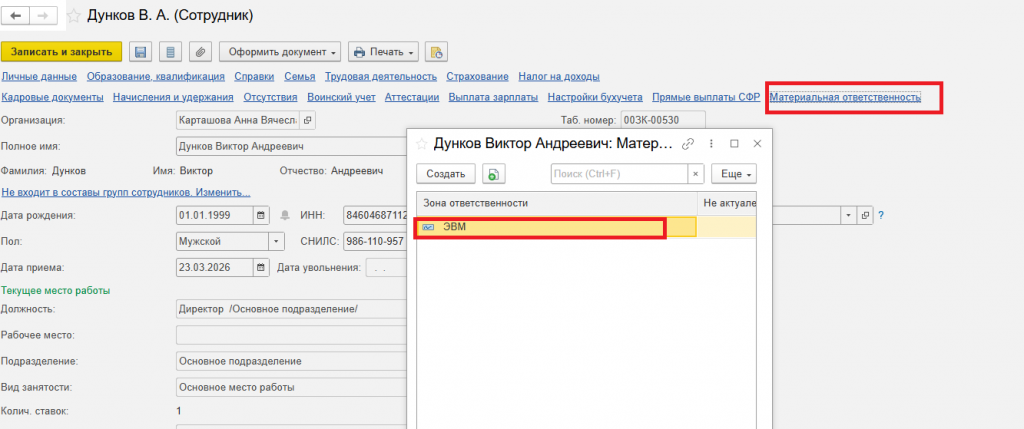Screen dimensions: 1024x429
Task: Click the Вид занятости field
Action: pyautogui.click(x=291, y=387)
